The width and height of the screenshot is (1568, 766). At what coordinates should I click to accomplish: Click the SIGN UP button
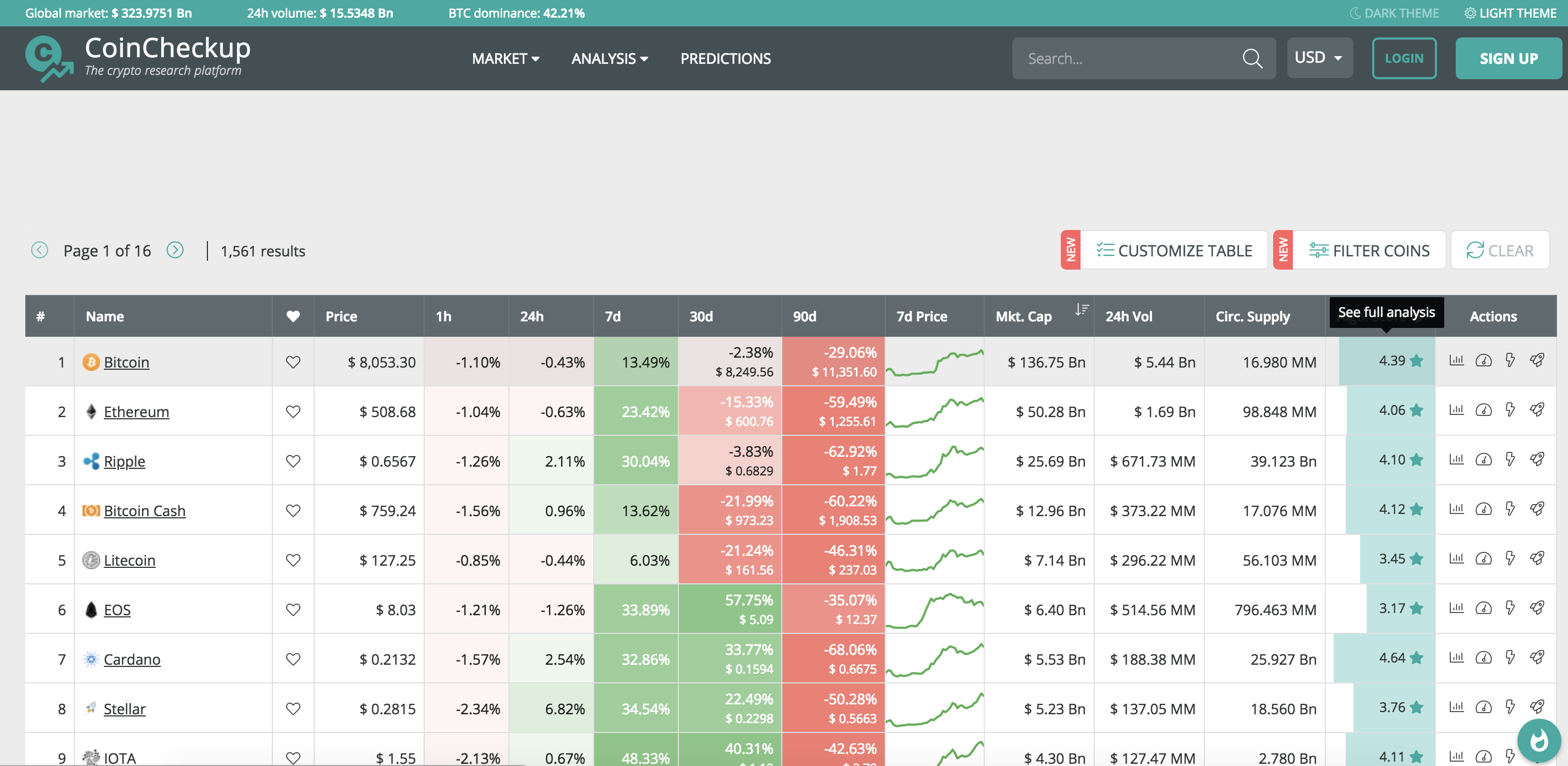pyautogui.click(x=1509, y=58)
